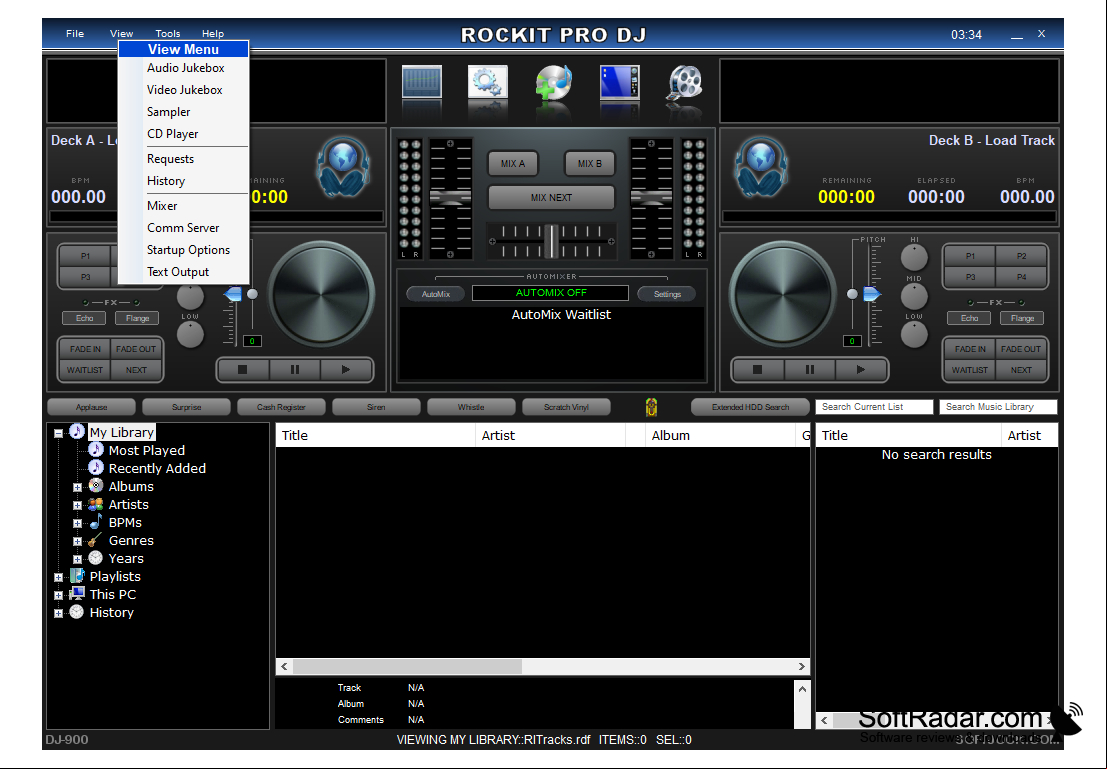The height and width of the screenshot is (769, 1107).
Task: Click the MIX A button
Action: [513, 163]
